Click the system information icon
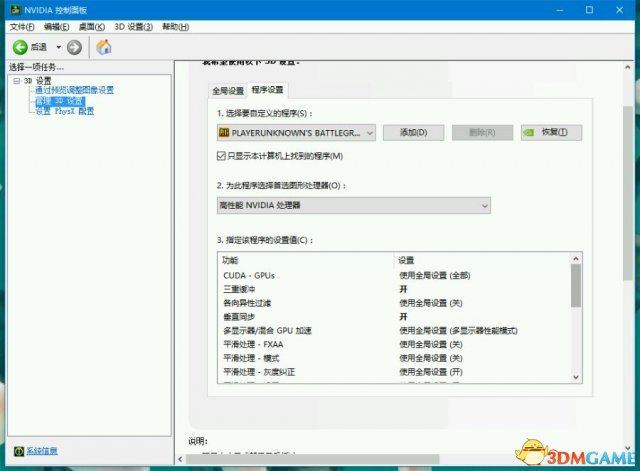 point(19,451)
